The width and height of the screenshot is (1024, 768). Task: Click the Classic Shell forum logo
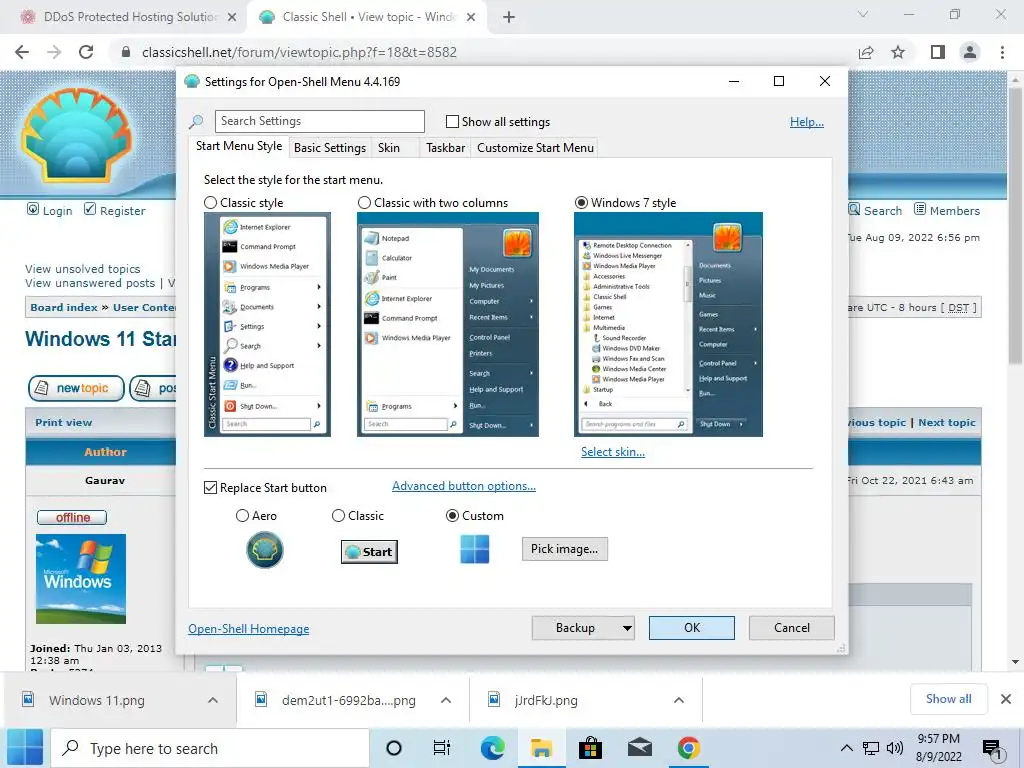pyautogui.click(x=77, y=135)
